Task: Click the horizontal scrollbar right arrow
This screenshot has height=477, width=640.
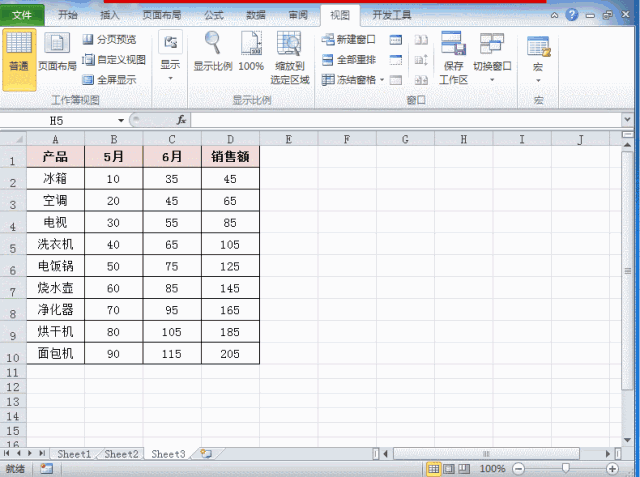Action: 608,454
